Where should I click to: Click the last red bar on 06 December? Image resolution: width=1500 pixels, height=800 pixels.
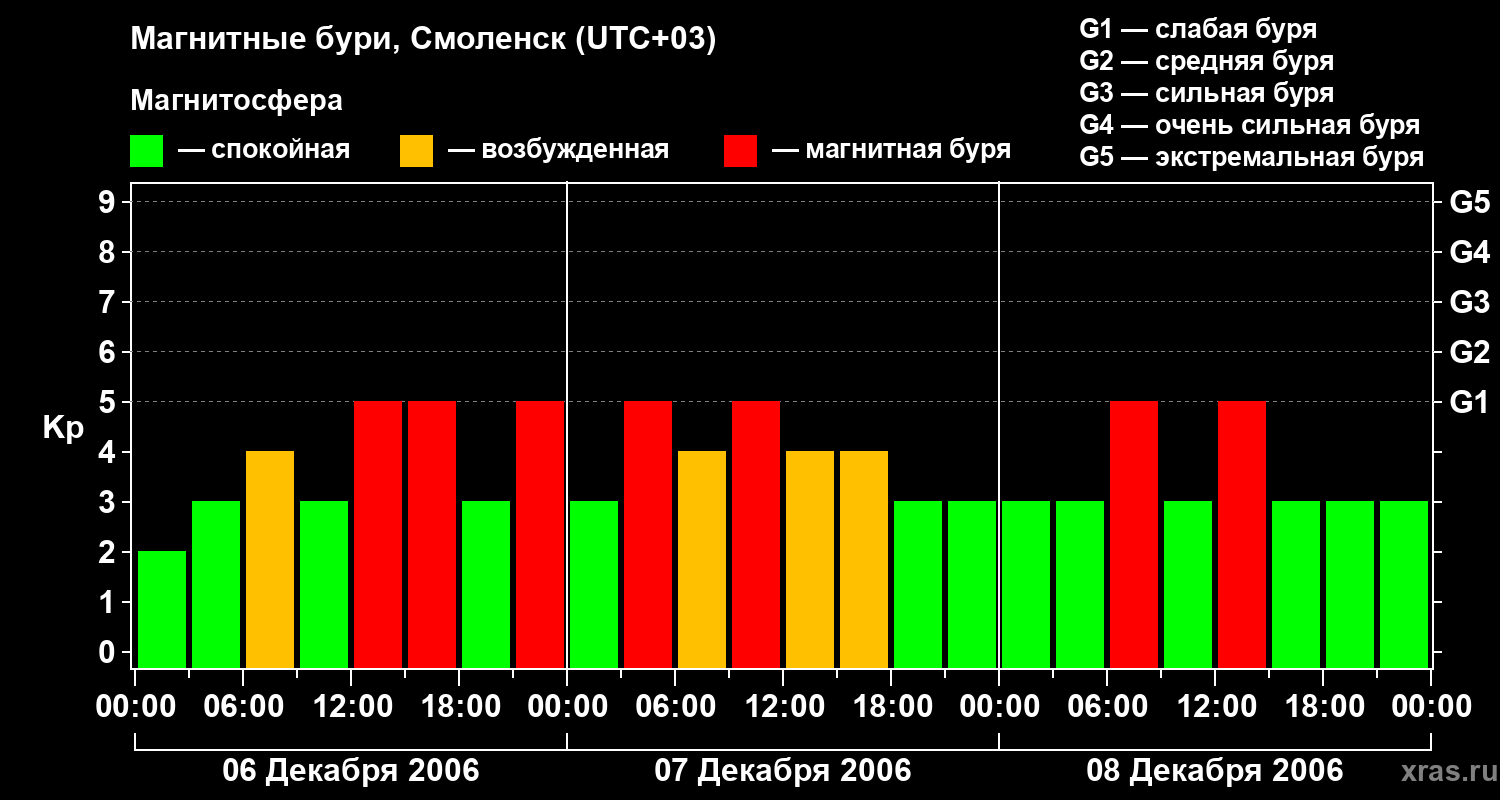pos(540,534)
